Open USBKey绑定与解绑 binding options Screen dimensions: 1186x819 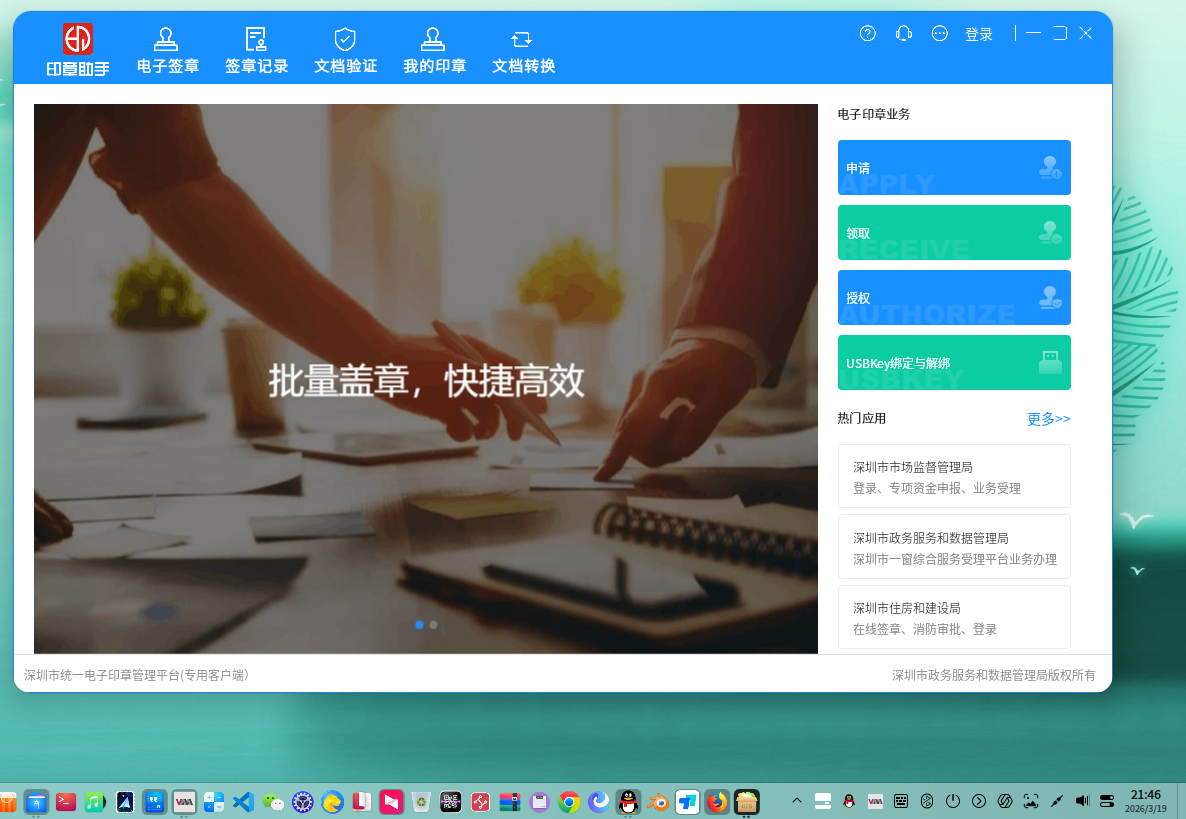click(953, 362)
